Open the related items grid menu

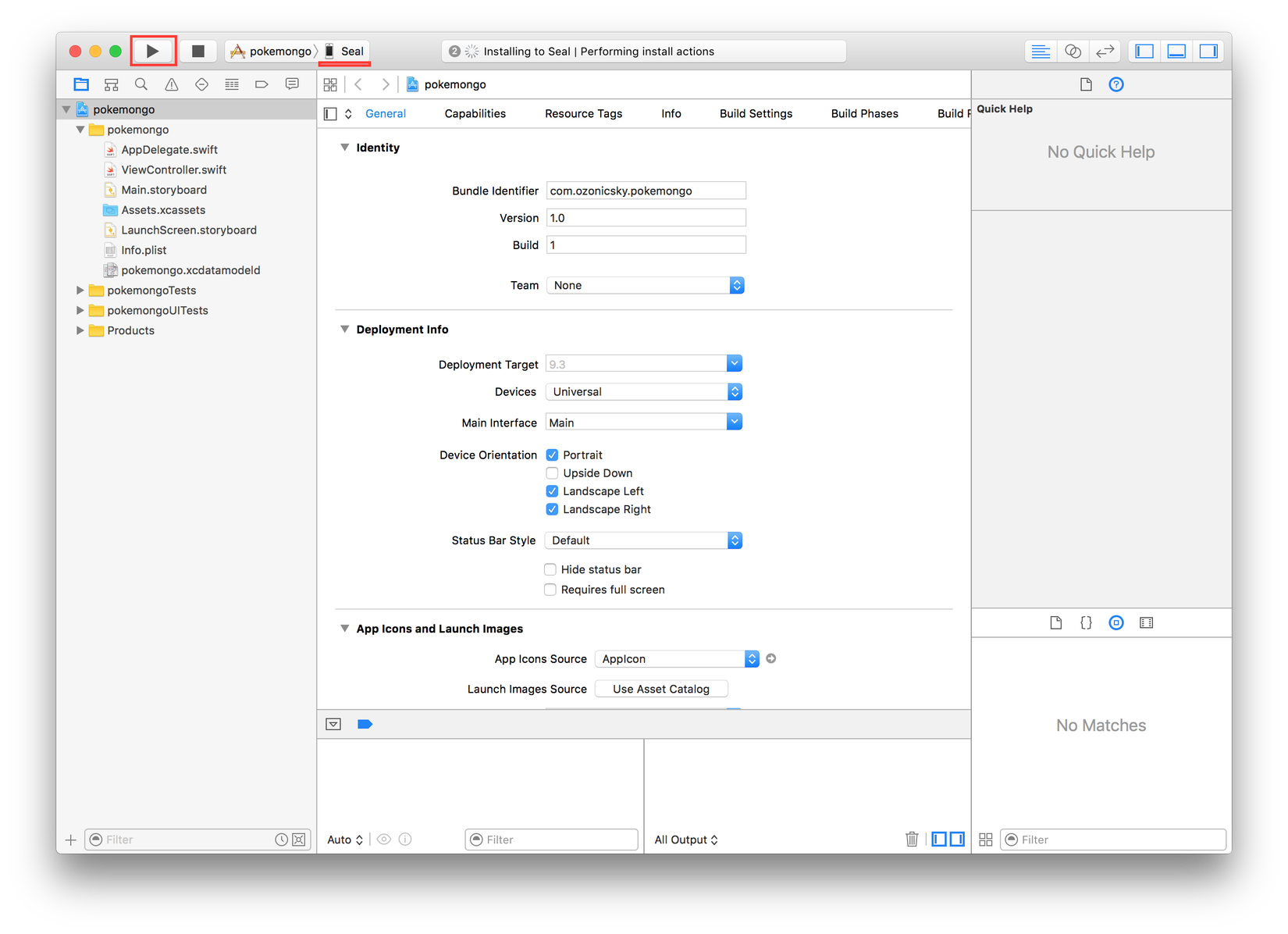point(330,84)
